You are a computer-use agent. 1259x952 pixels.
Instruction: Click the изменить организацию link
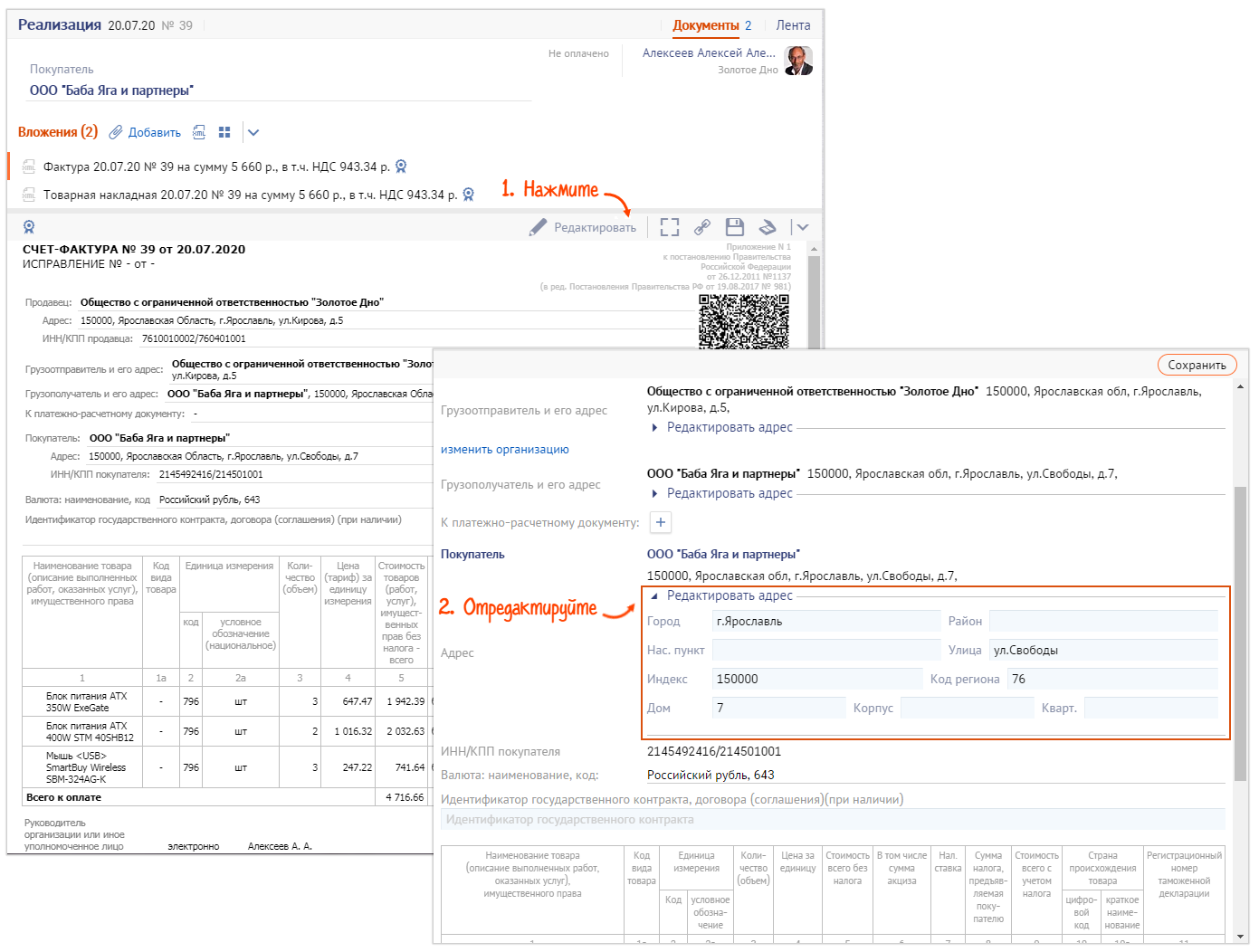(x=504, y=450)
